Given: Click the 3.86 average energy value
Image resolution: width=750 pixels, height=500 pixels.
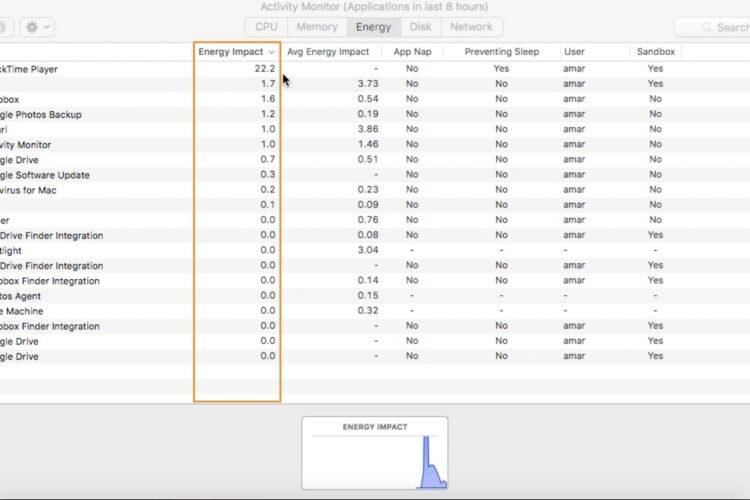Looking at the screenshot, I should pos(368,129).
